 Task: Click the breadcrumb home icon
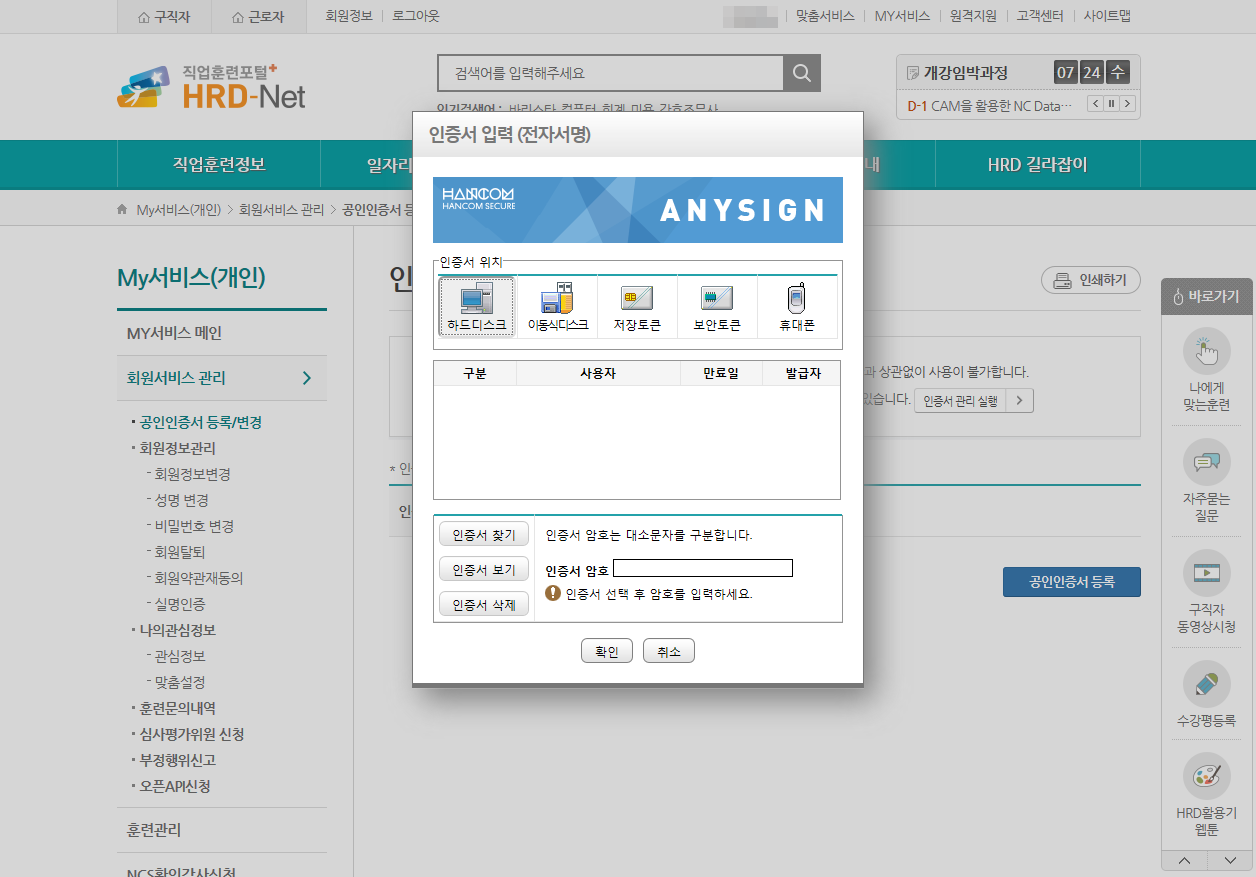pyautogui.click(x=122, y=210)
